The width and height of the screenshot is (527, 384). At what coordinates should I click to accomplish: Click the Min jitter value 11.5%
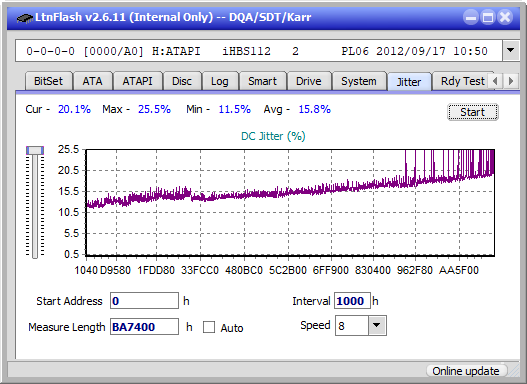235,109
